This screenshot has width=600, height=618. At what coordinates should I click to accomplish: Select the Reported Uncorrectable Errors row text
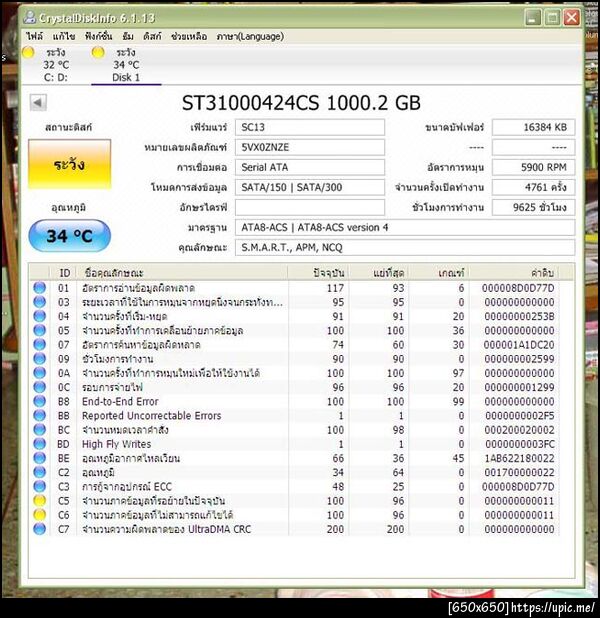tap(151, 415)
